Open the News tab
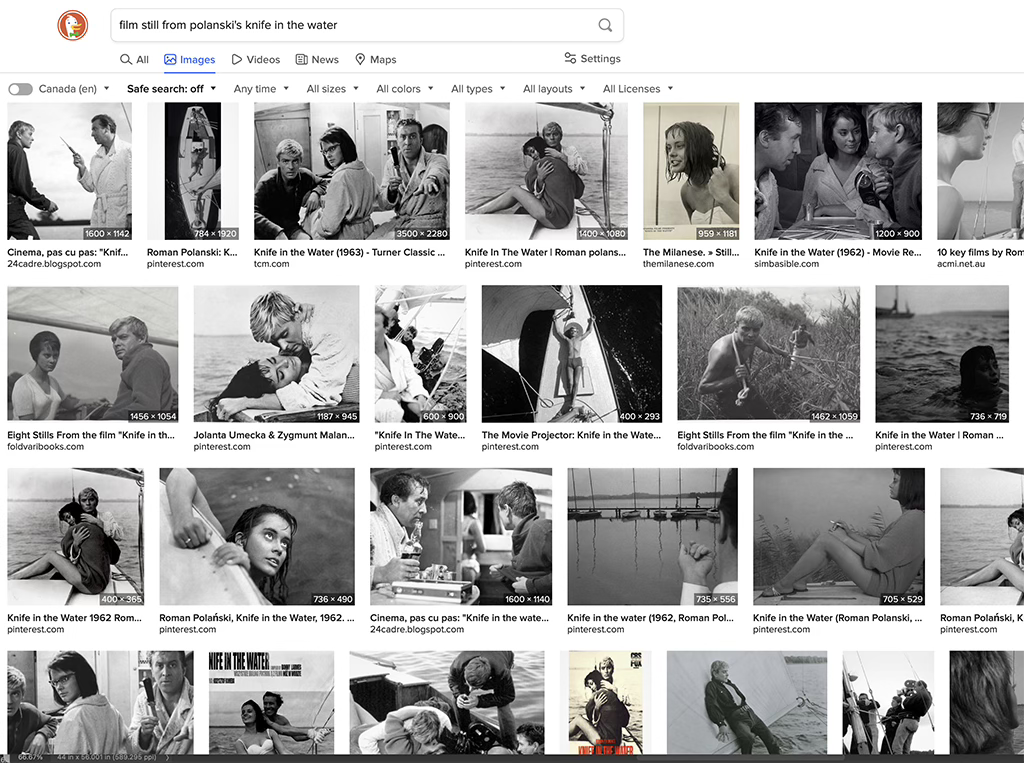This screenshot has width=1024, height=763. point(317,59)
